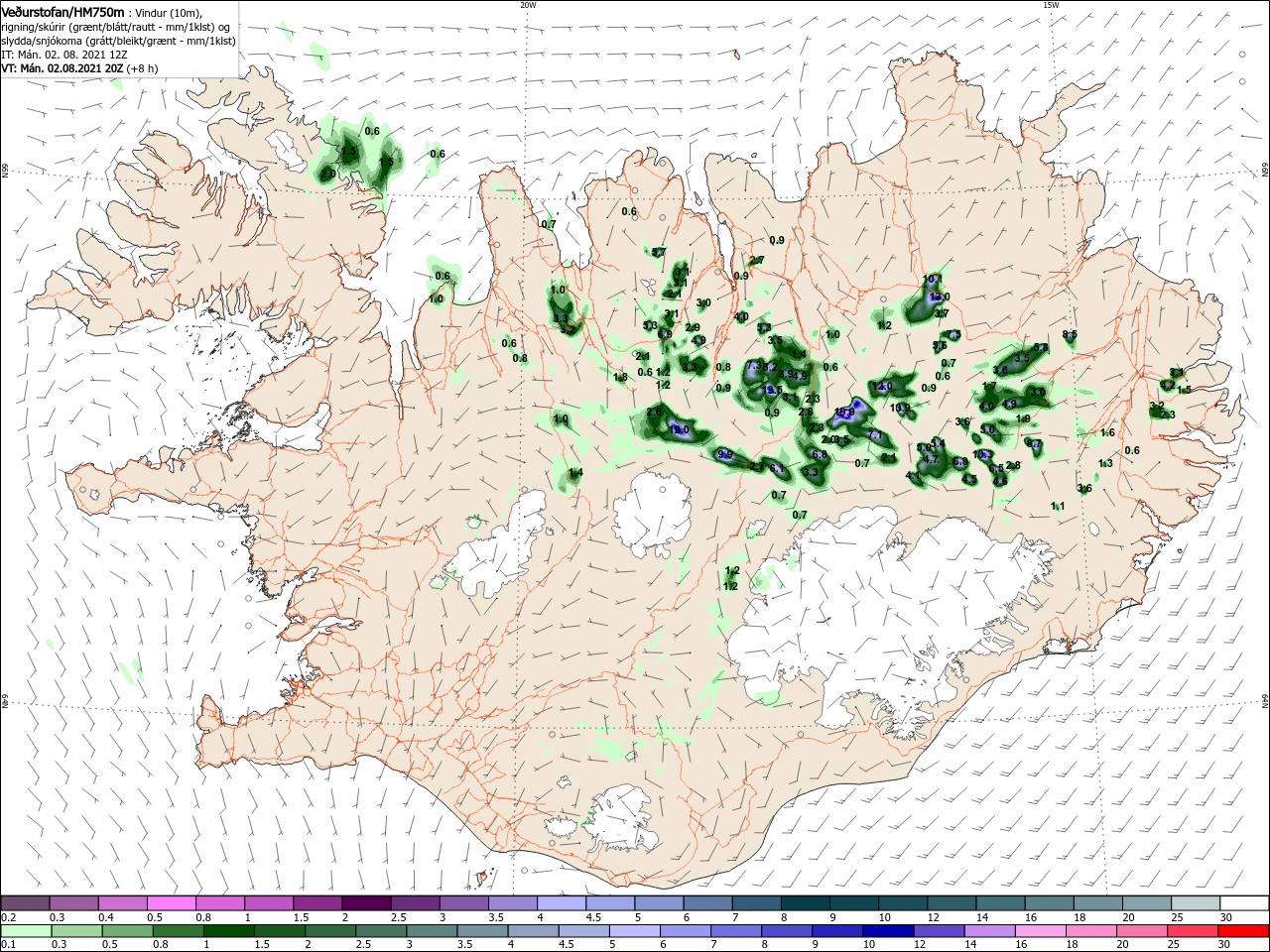
Task: Click the 10.9 precipitation value
Action: click(x=900, y=408)
